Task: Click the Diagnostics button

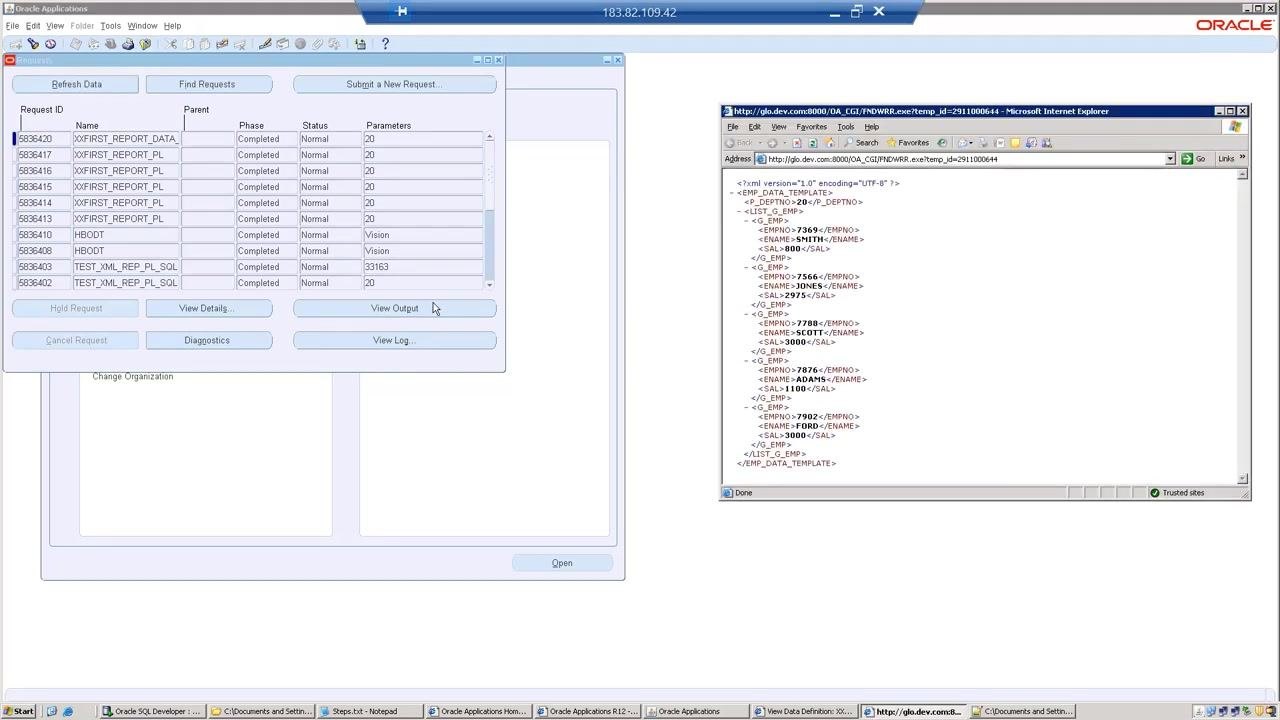Action: 207,340
